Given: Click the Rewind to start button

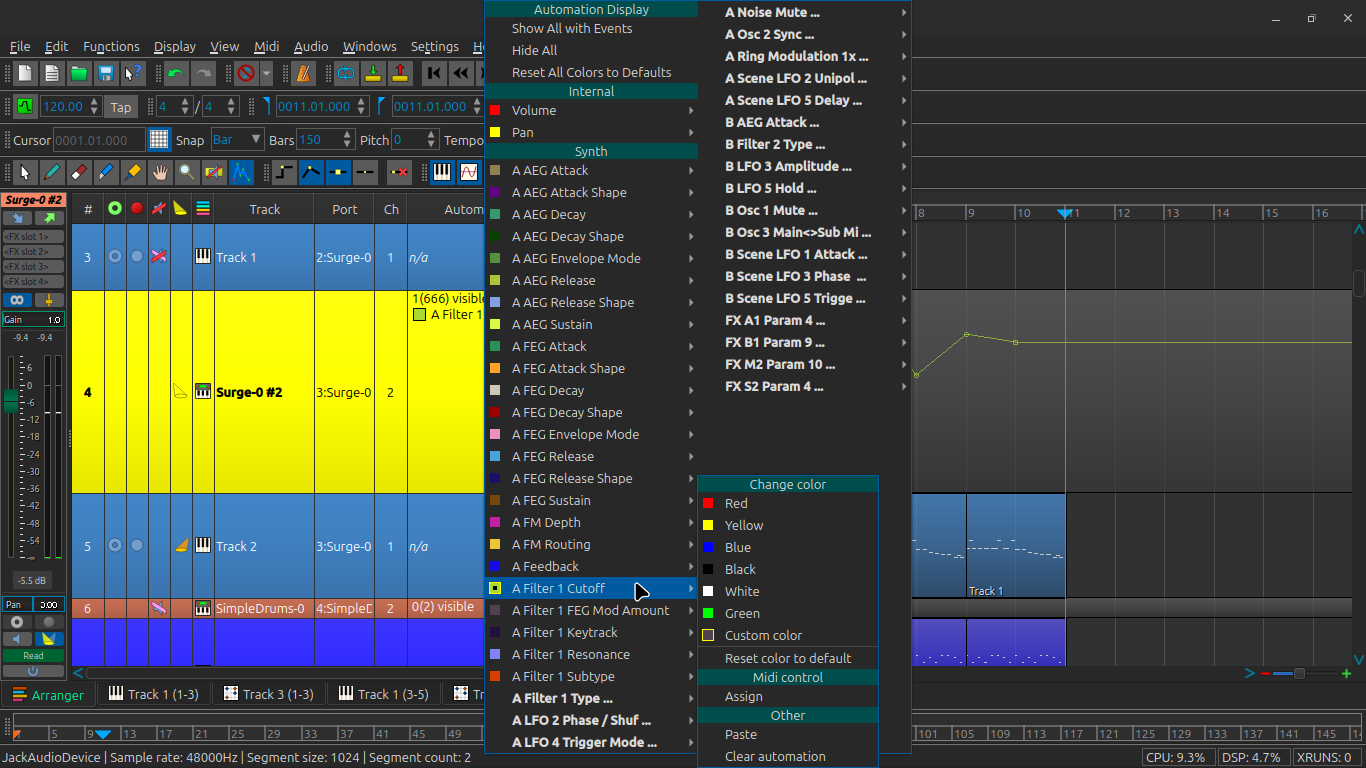Looking at the screenshot, I should point(433,73).
